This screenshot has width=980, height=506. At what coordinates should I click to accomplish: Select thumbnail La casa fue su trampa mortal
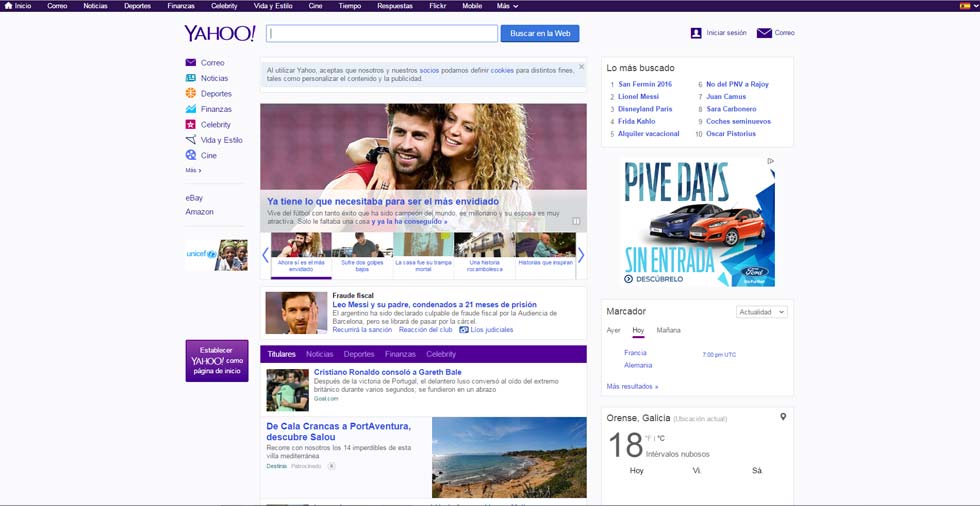(423, 253)
